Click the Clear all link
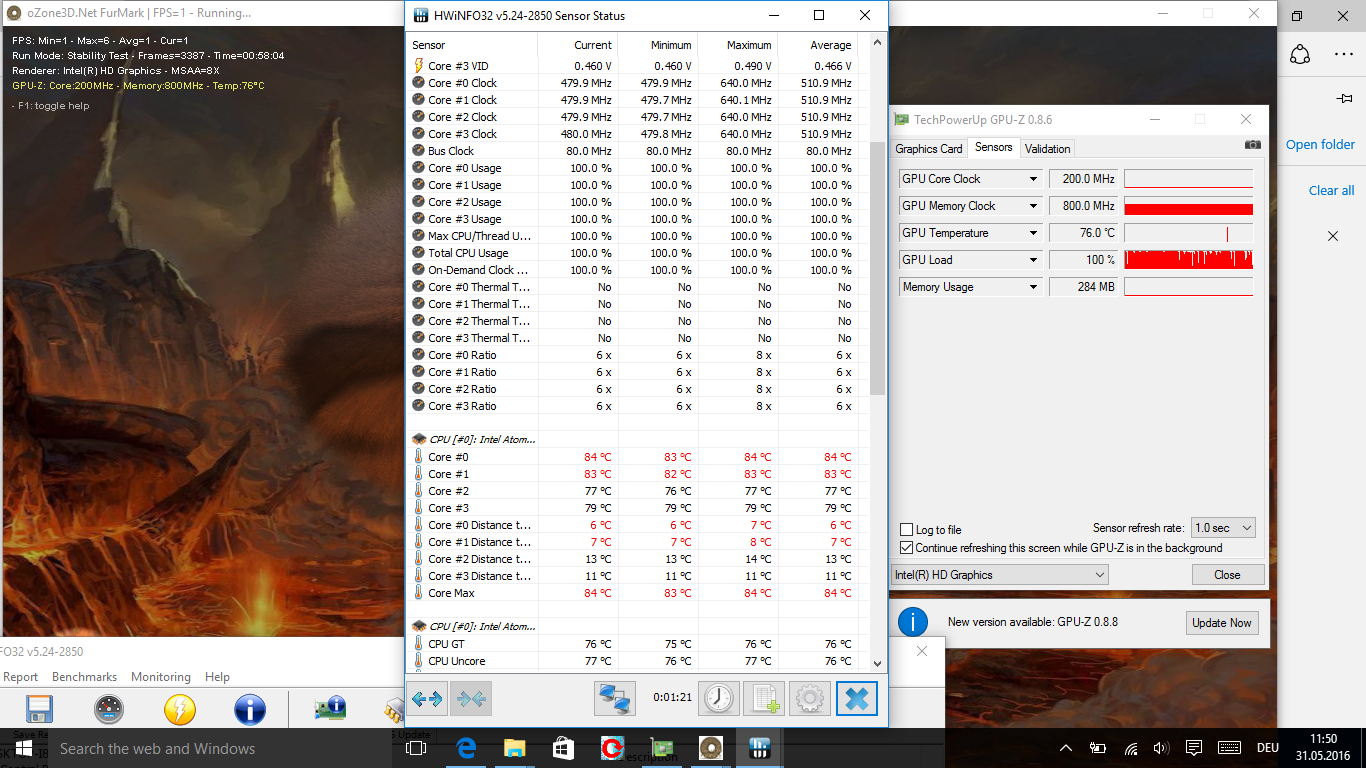The image size is (1366, 768). 1332,190
